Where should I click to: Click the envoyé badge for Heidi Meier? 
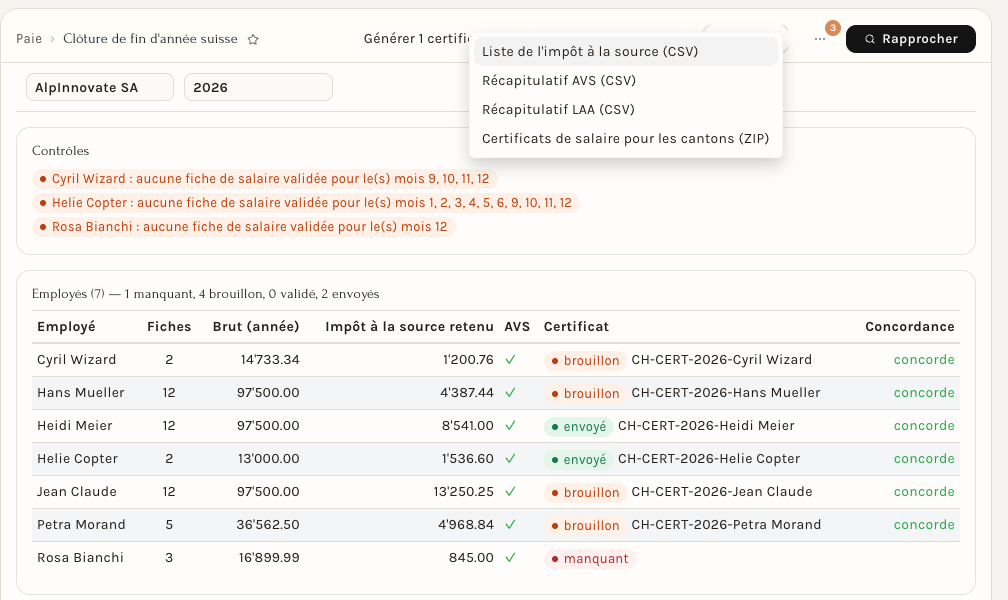pyautogui.click(x=579, y=426)
